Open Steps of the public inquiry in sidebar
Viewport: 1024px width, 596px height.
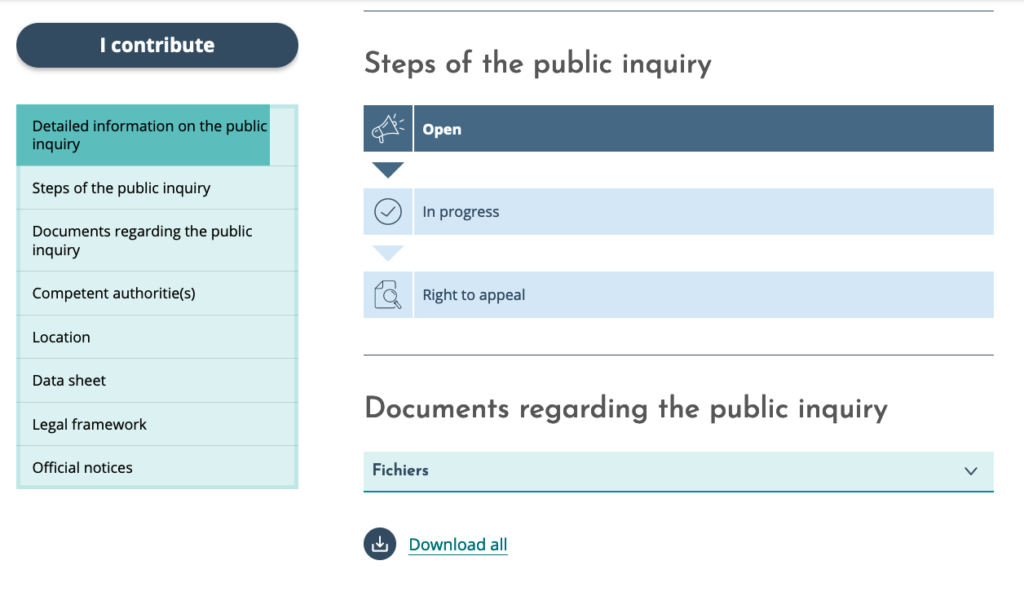point(157,188)
